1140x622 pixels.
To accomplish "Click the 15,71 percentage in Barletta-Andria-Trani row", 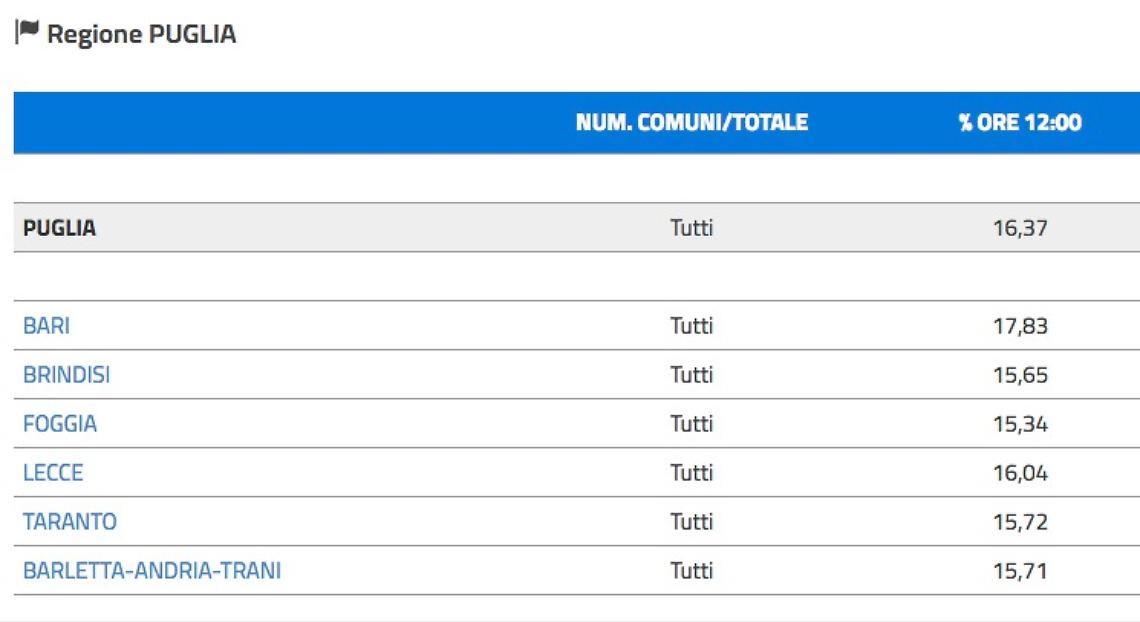I will point(1020,571).
